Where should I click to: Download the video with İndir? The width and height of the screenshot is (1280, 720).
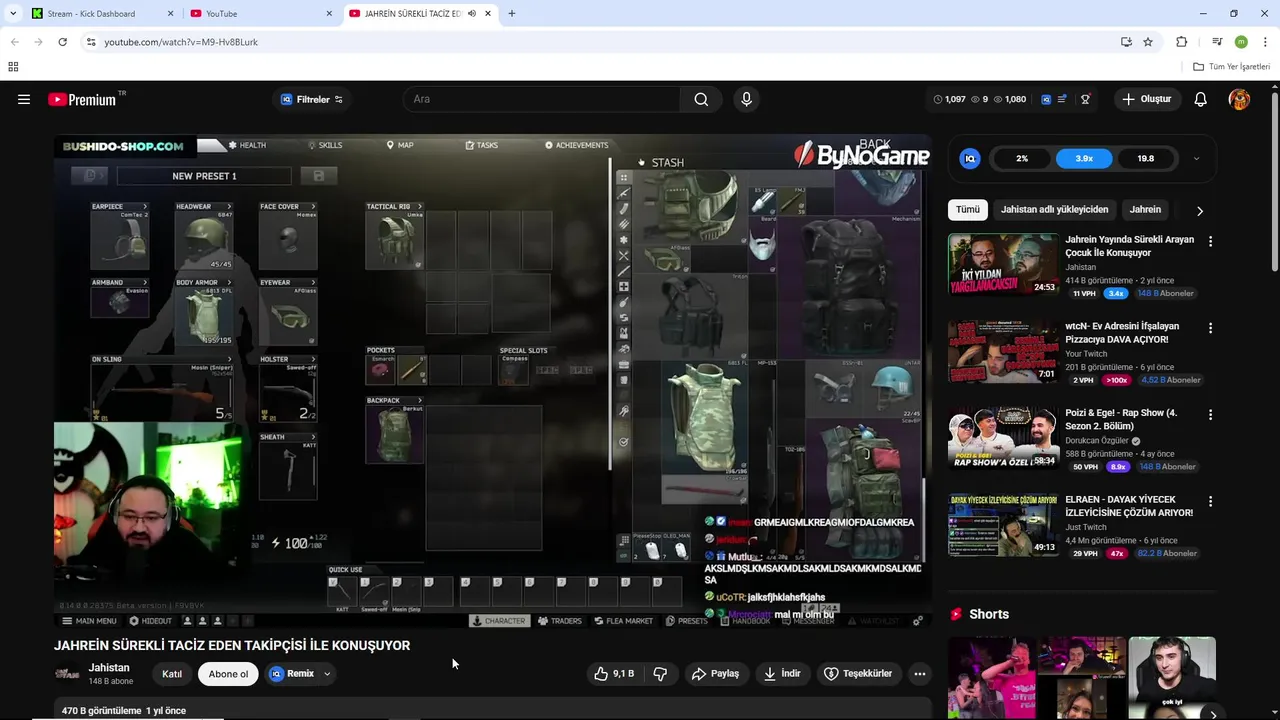[x=782, y=674]
